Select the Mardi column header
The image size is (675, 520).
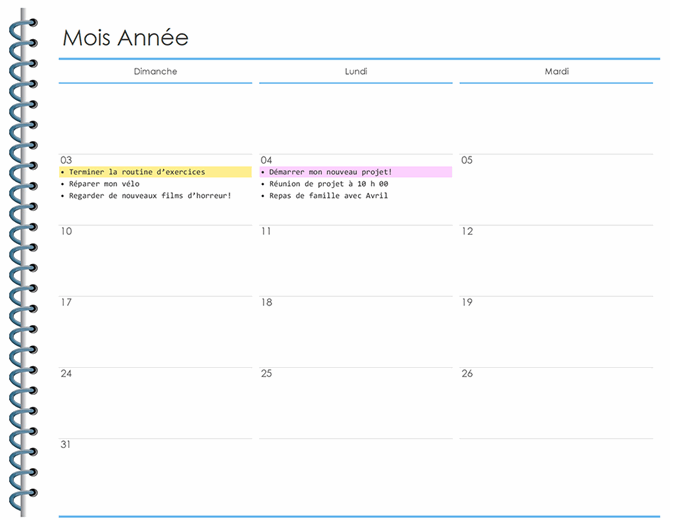point(556,71)
